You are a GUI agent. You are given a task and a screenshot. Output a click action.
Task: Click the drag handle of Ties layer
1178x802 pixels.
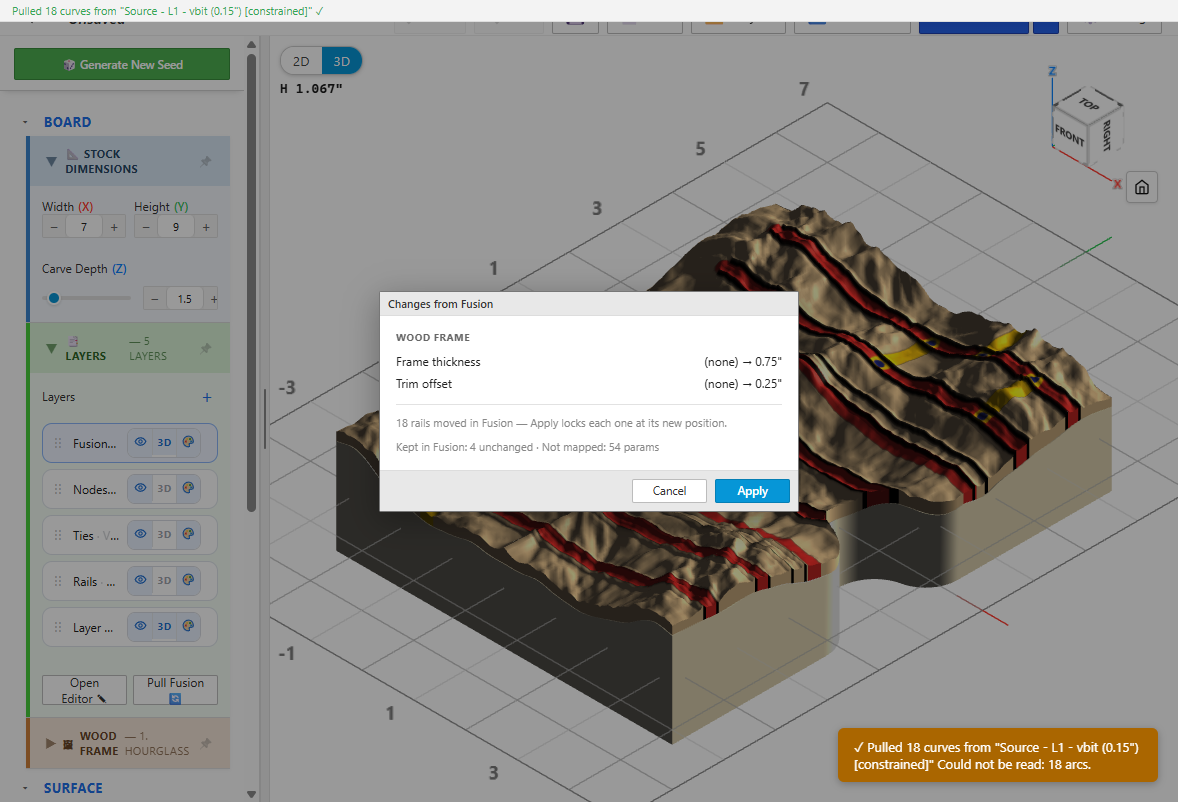[58, 535]
